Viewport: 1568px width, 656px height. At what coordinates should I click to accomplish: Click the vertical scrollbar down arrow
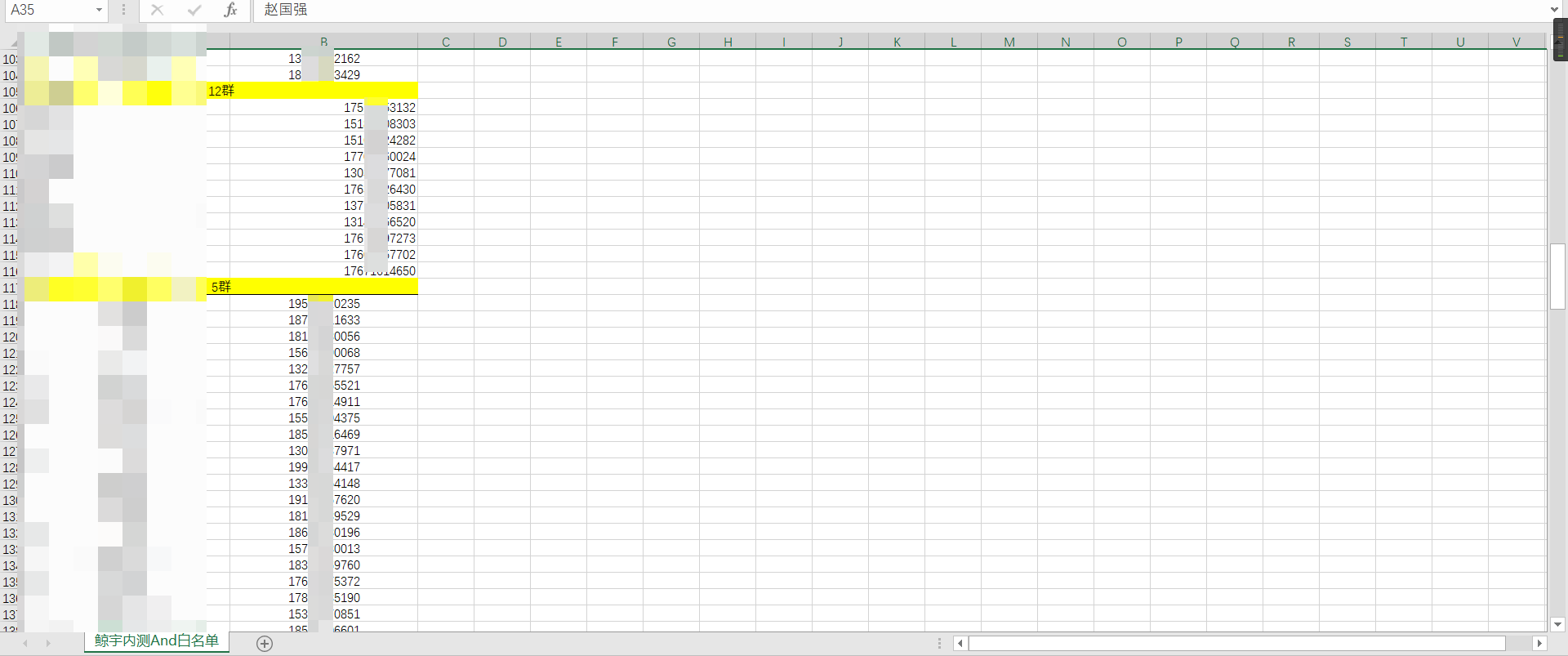point(1557,624)
